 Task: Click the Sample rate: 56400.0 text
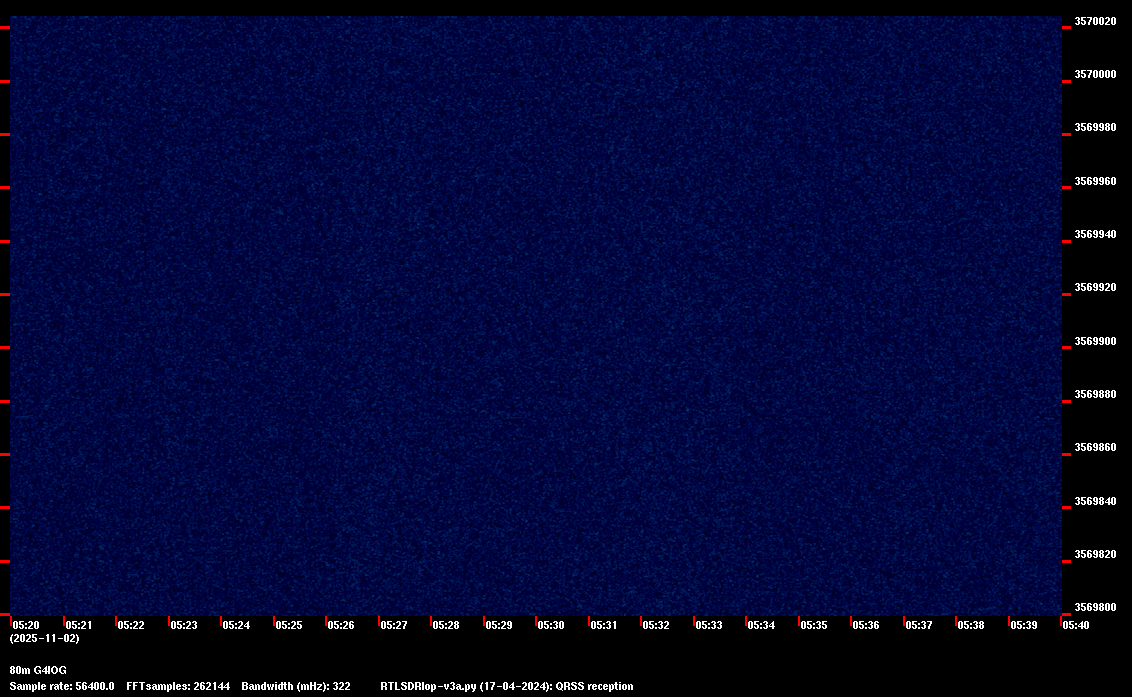pos(62,686)
